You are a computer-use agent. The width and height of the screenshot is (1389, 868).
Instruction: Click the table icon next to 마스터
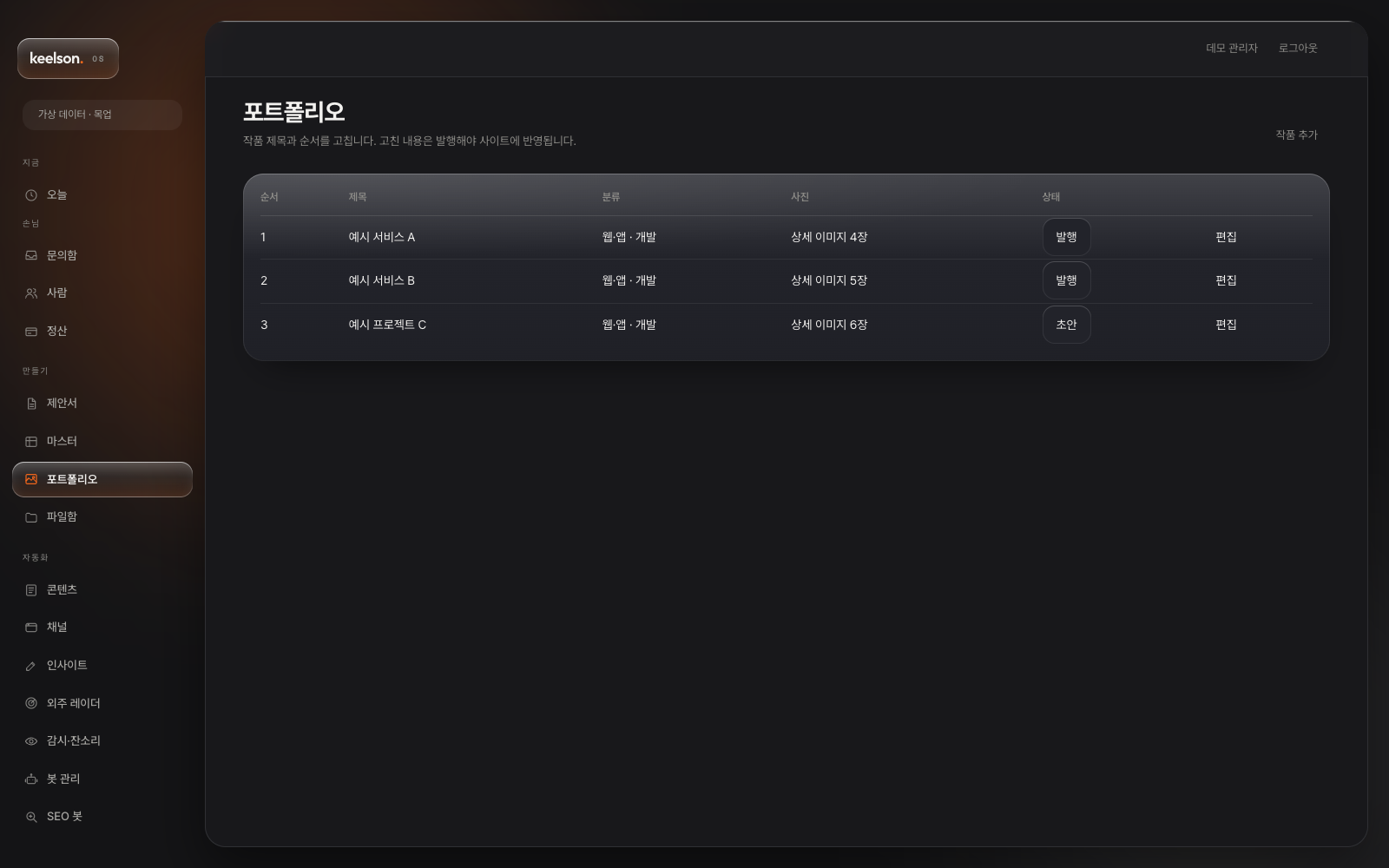click(31, 442)
